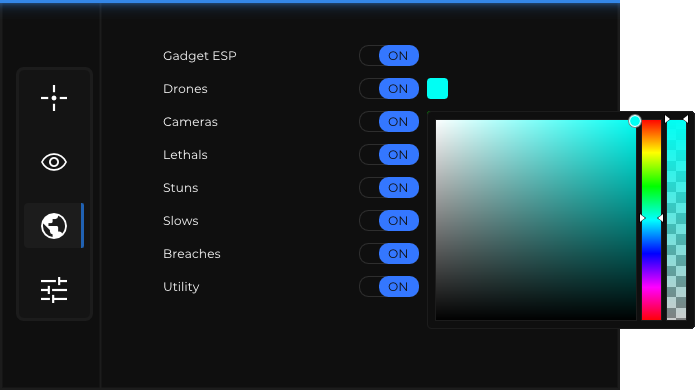Image resolution: width=695 pixels, height=390 pixels.
Task: Open the eye visuals tab
Action: tap(54, 162)
